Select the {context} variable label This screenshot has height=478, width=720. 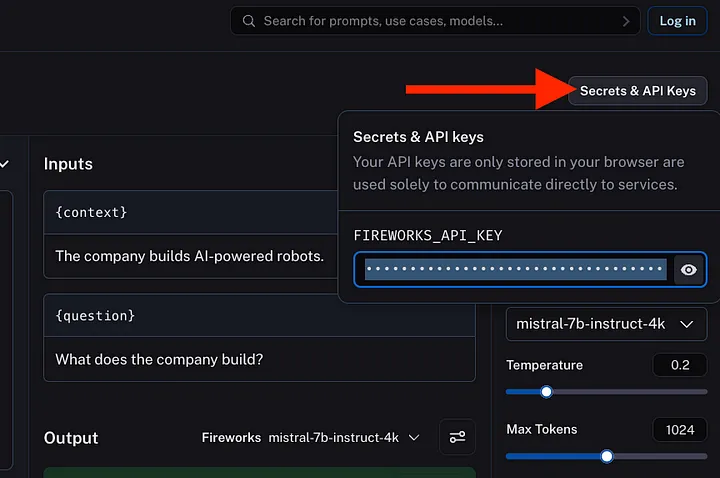pos(91,213)
